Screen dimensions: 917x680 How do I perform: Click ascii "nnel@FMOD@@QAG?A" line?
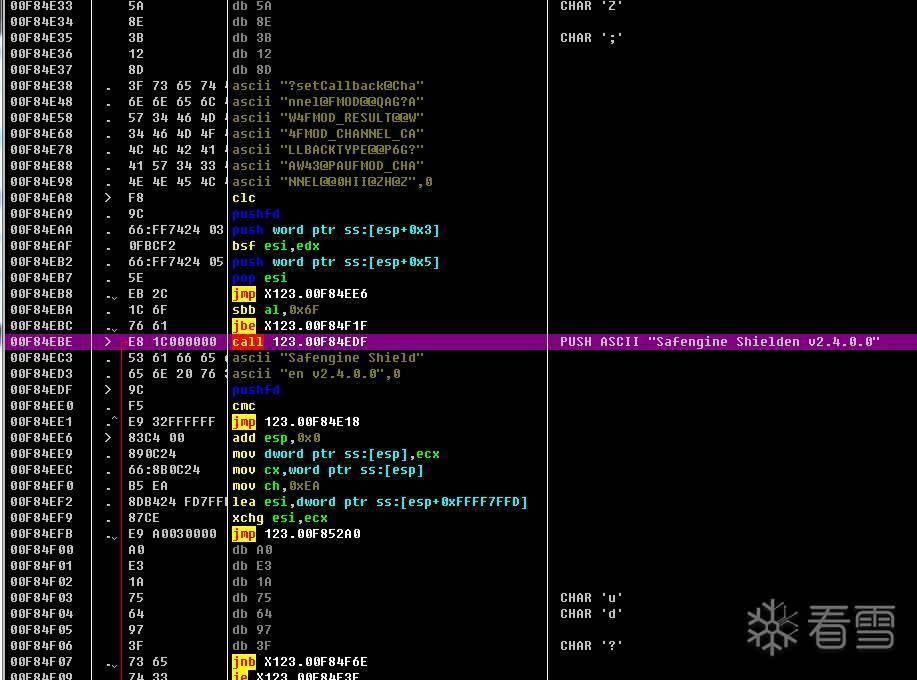tap(328, 102)
